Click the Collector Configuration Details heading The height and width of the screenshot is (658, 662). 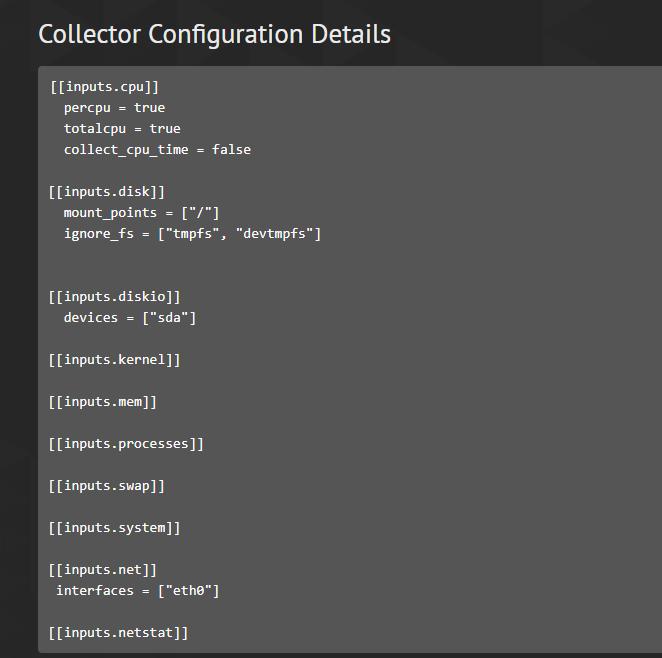(214, 35)
